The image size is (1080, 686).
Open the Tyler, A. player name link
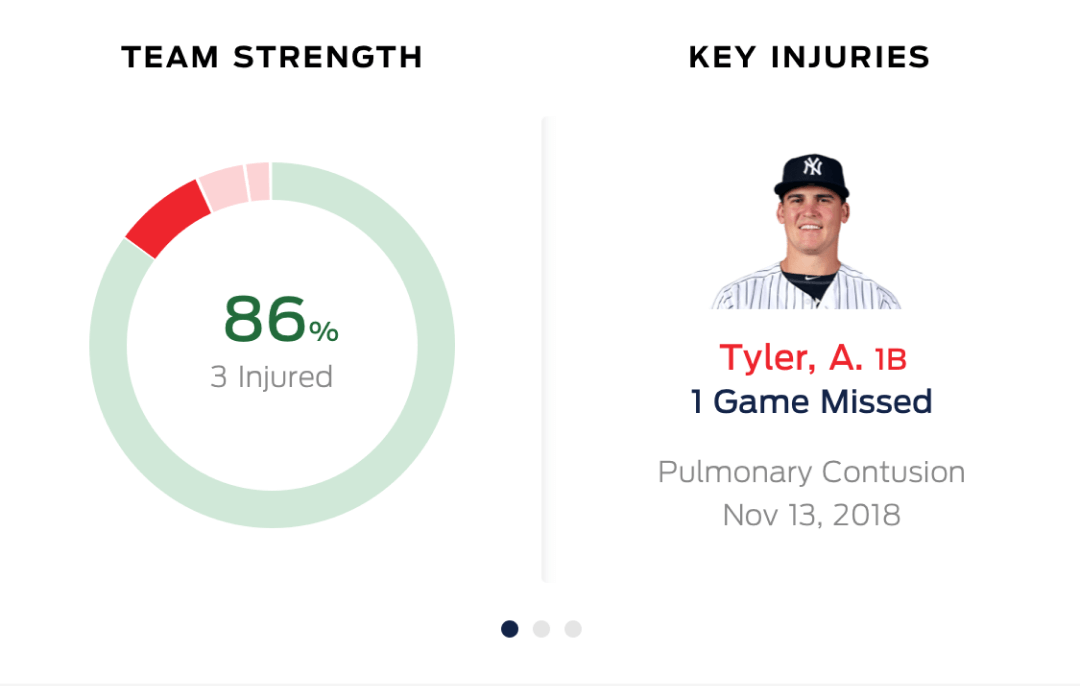coord(791,358)
